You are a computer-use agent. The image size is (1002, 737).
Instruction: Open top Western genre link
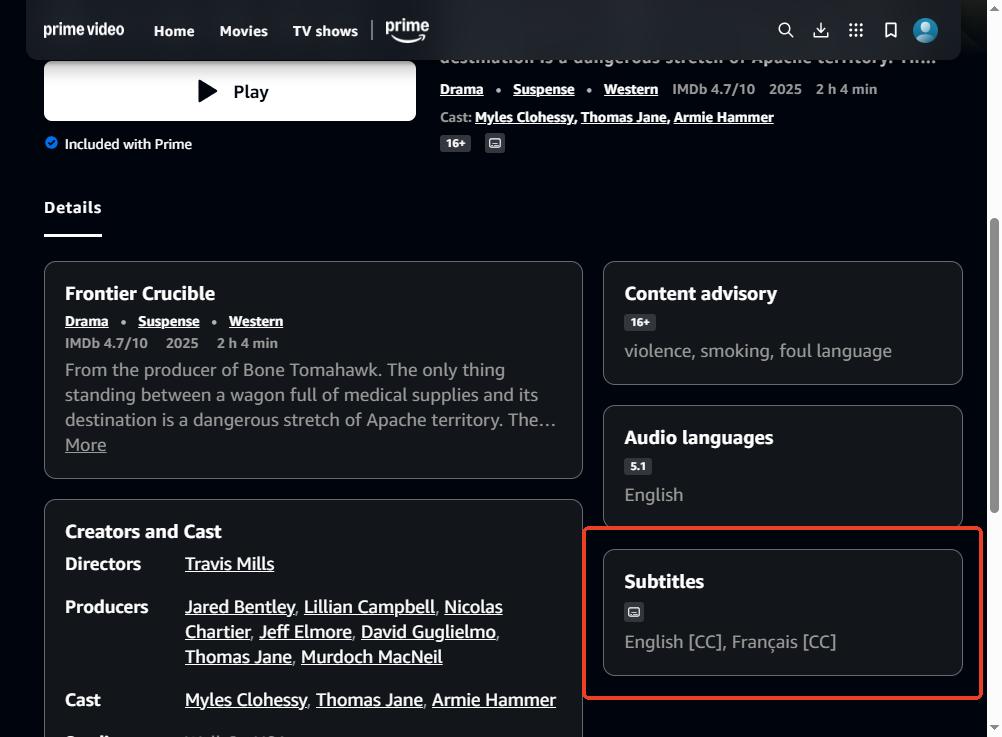coord(631,89)
